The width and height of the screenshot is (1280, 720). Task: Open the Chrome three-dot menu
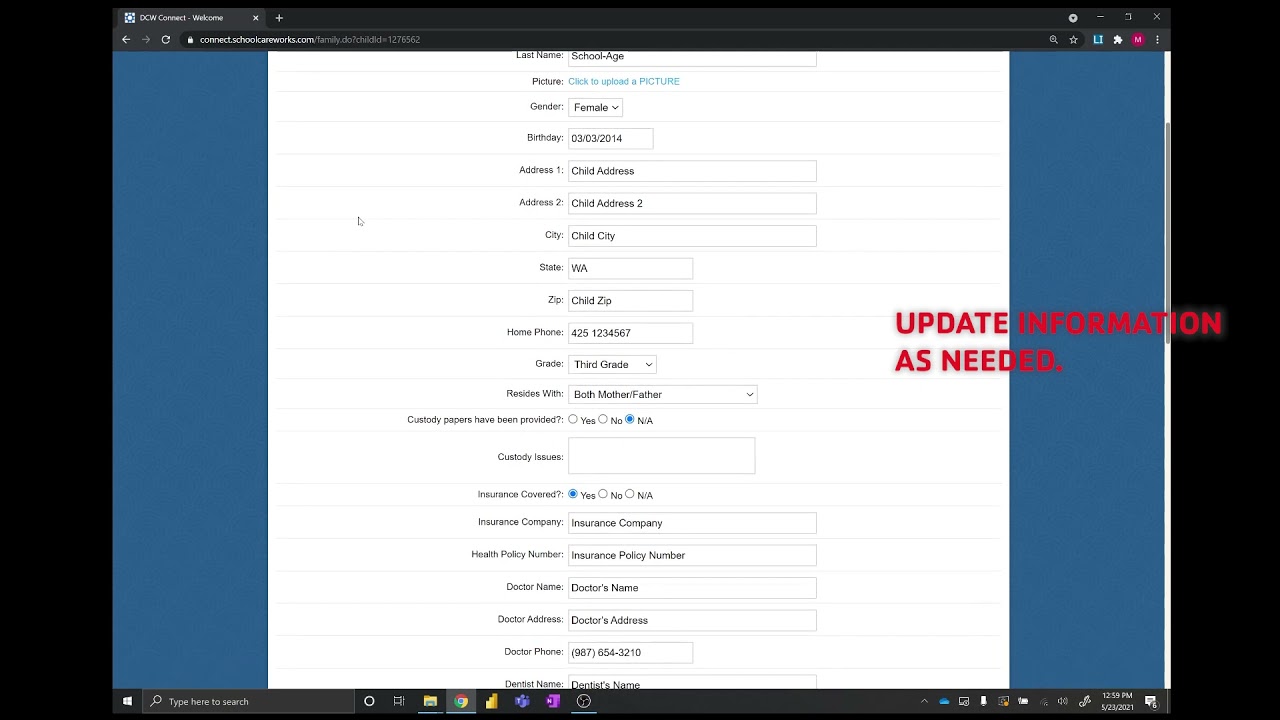coord(1157,40)
